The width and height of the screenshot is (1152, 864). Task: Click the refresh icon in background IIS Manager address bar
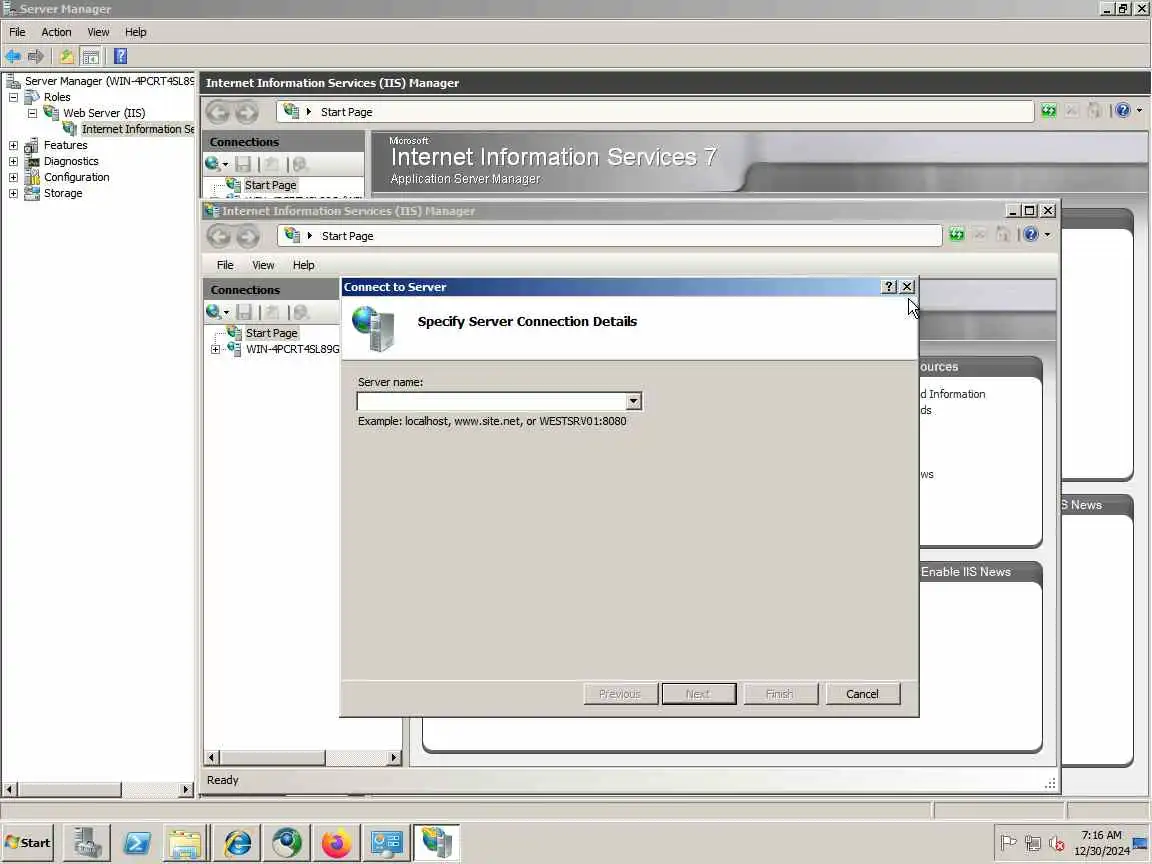coord(1048,111)
